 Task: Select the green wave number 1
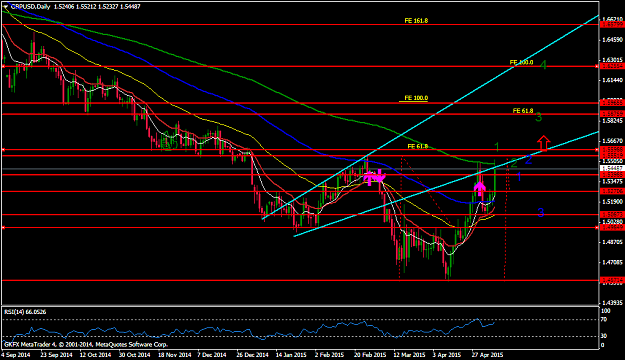[x=497, y=147]
